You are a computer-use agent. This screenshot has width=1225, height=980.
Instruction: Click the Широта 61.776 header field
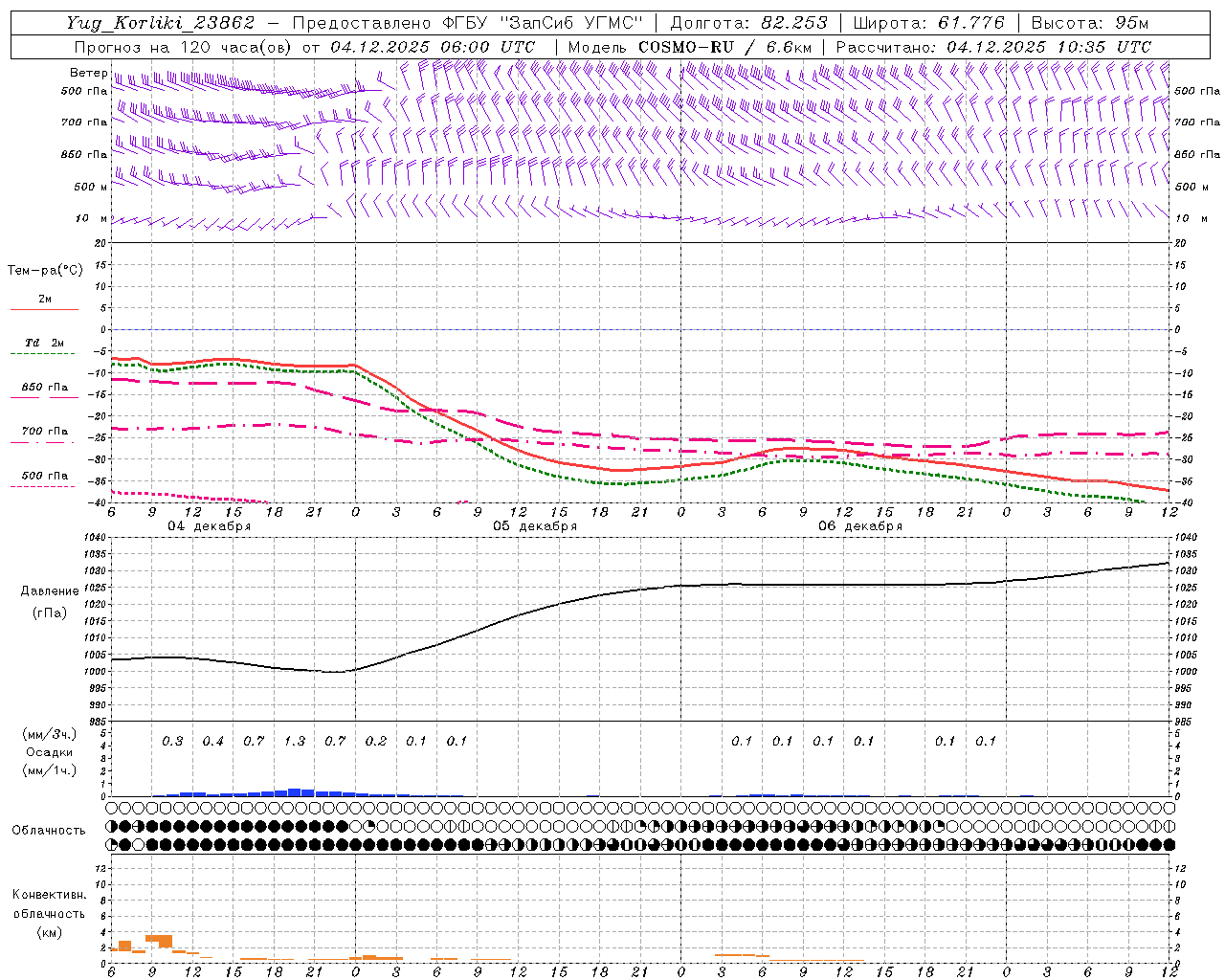[x=928, y=23]
